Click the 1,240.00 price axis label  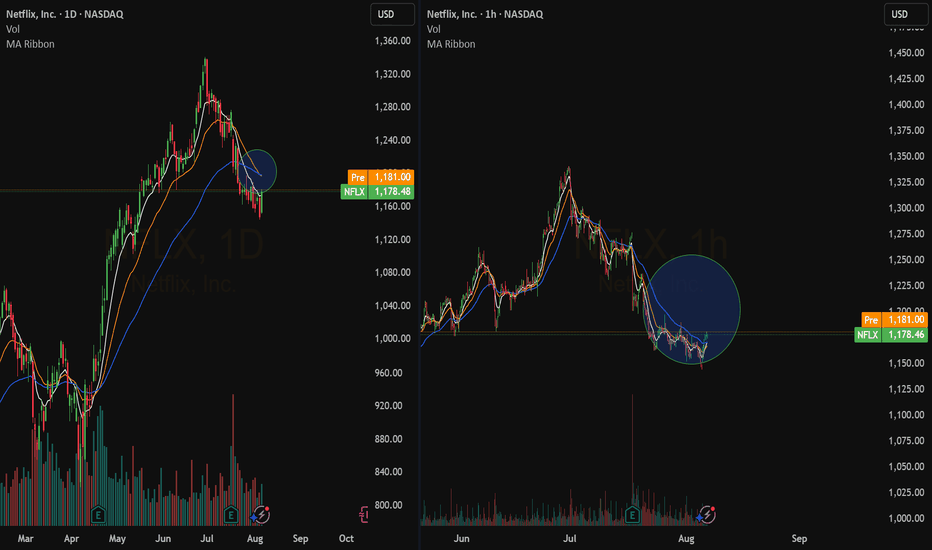(x=392, y=140)
